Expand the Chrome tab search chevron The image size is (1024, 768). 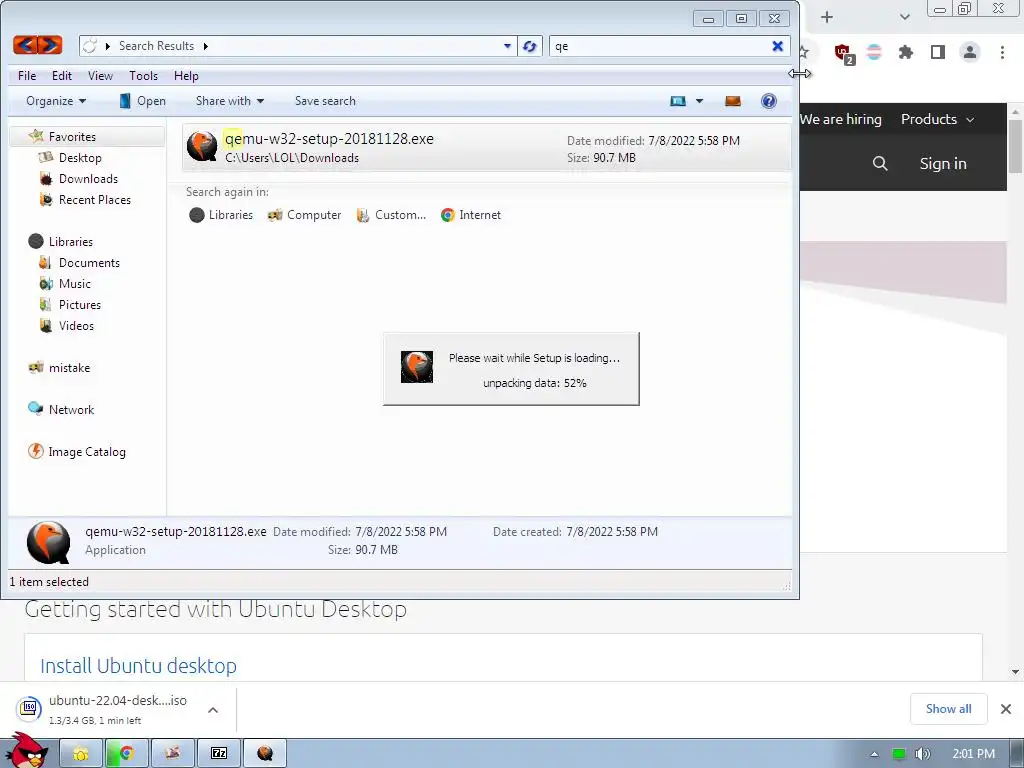[904, 17]
